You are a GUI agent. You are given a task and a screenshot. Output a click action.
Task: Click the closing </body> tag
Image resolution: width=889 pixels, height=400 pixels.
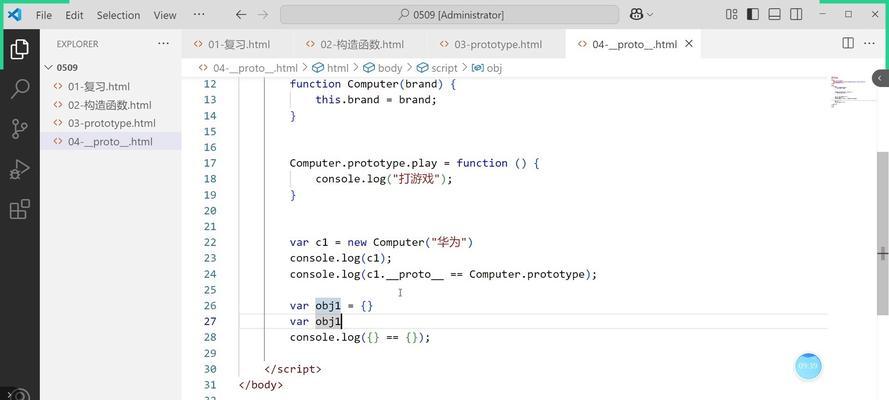pyautogui.click(x=261, y=385)
